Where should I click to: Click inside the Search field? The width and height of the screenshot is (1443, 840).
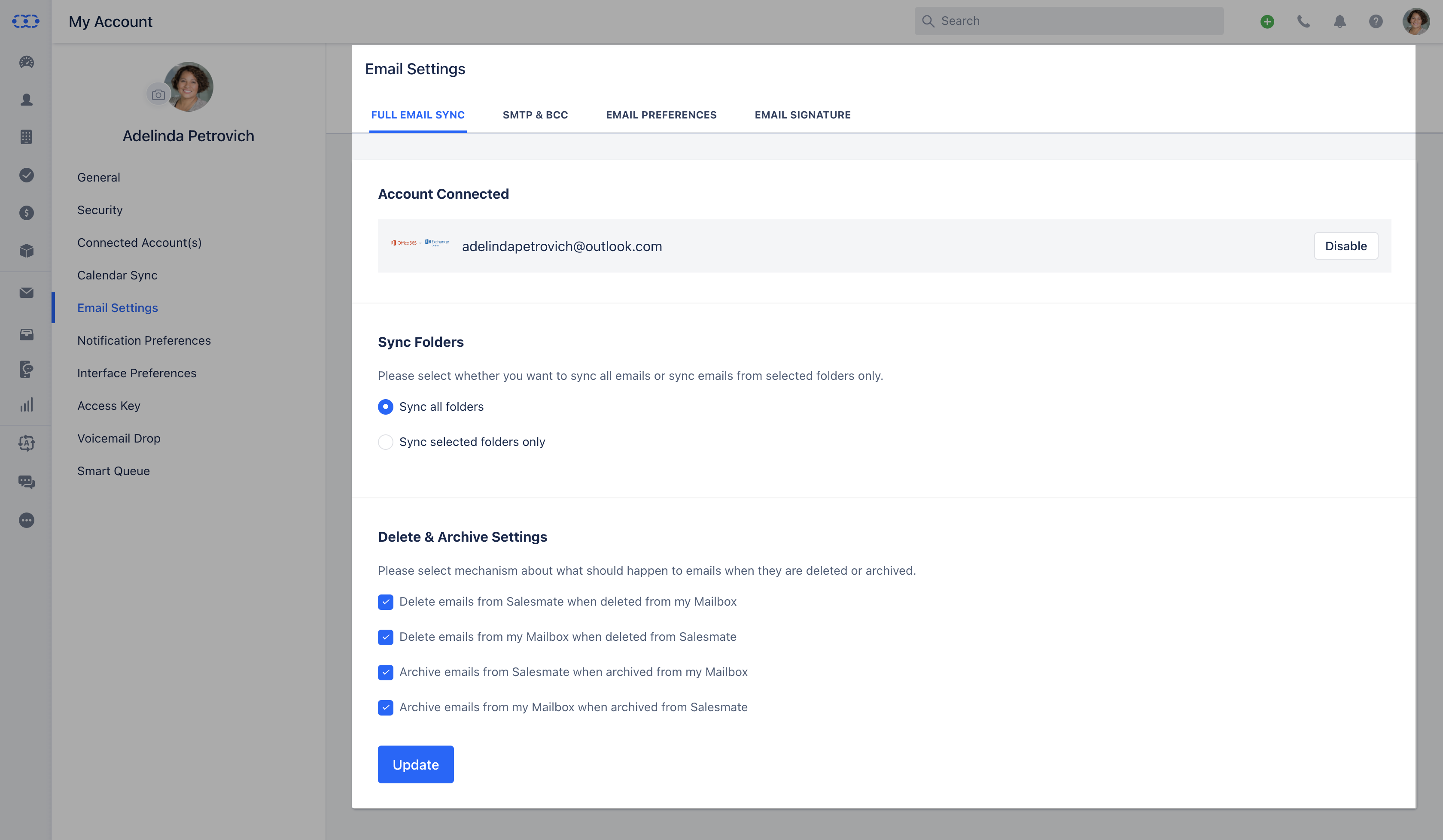[x=1068, y=21]
